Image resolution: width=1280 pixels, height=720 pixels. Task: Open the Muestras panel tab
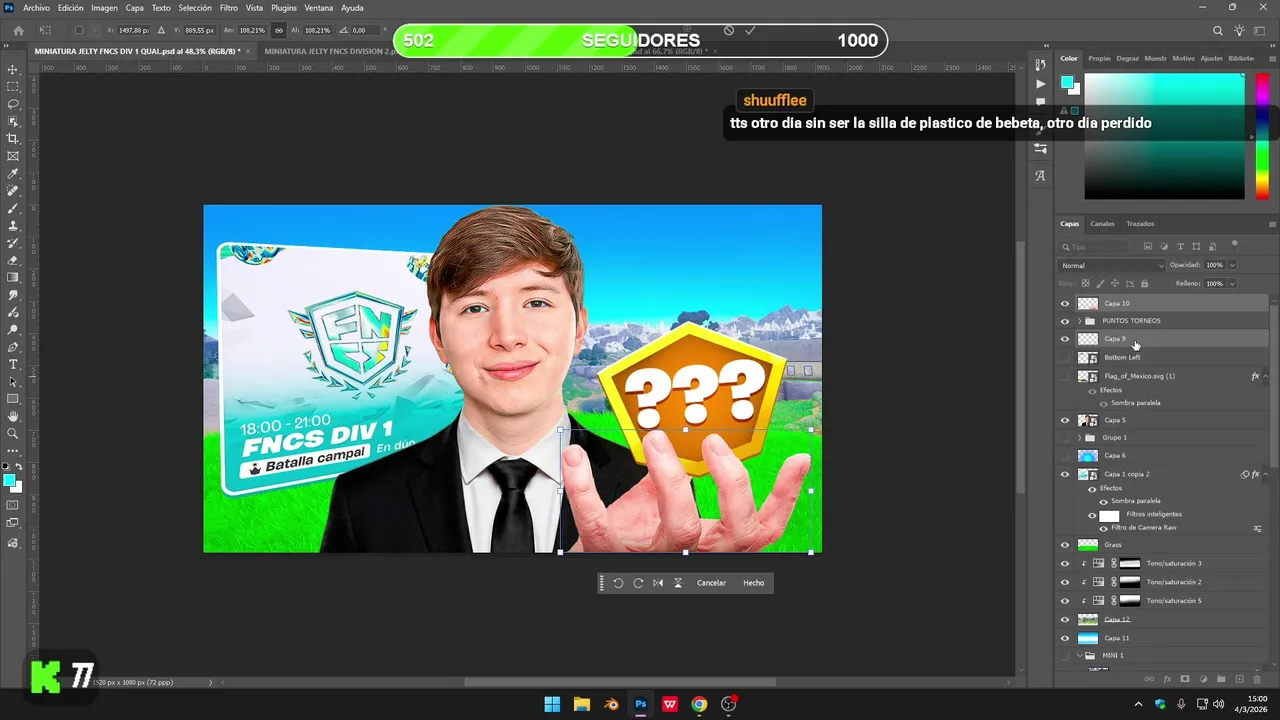coord(1155,58)
